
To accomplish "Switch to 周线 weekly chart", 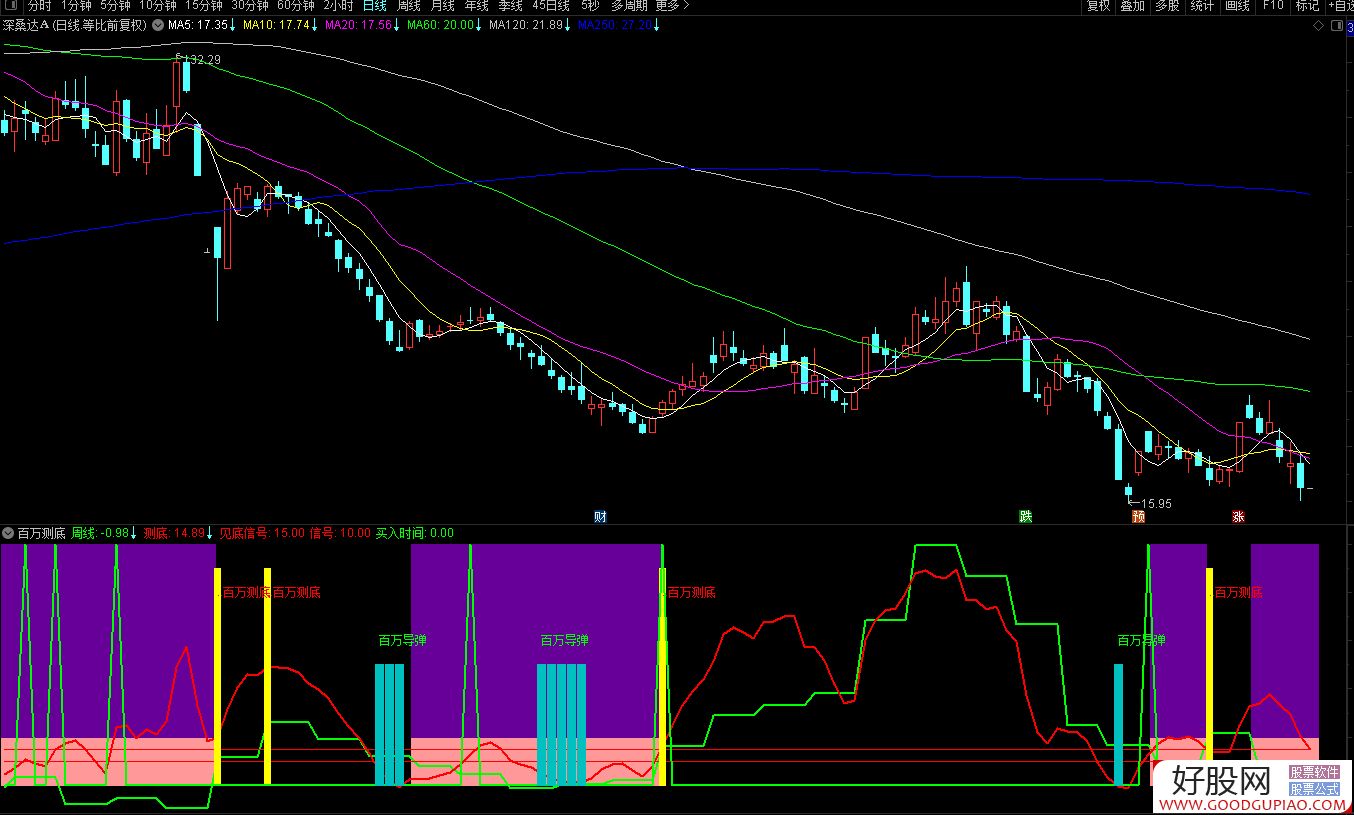I will coord(408,6).
